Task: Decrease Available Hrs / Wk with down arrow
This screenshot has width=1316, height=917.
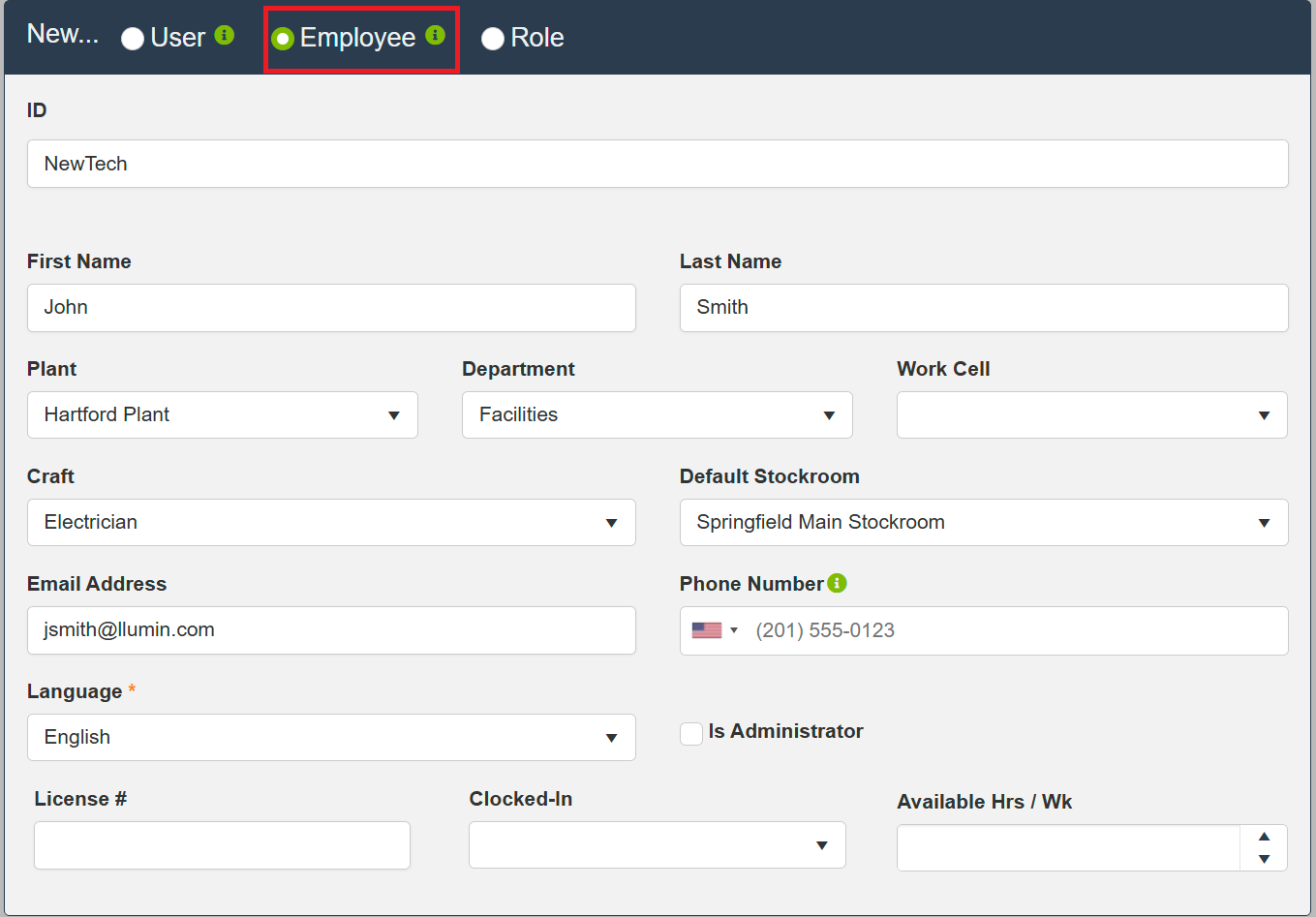Action: [1264, 859]
